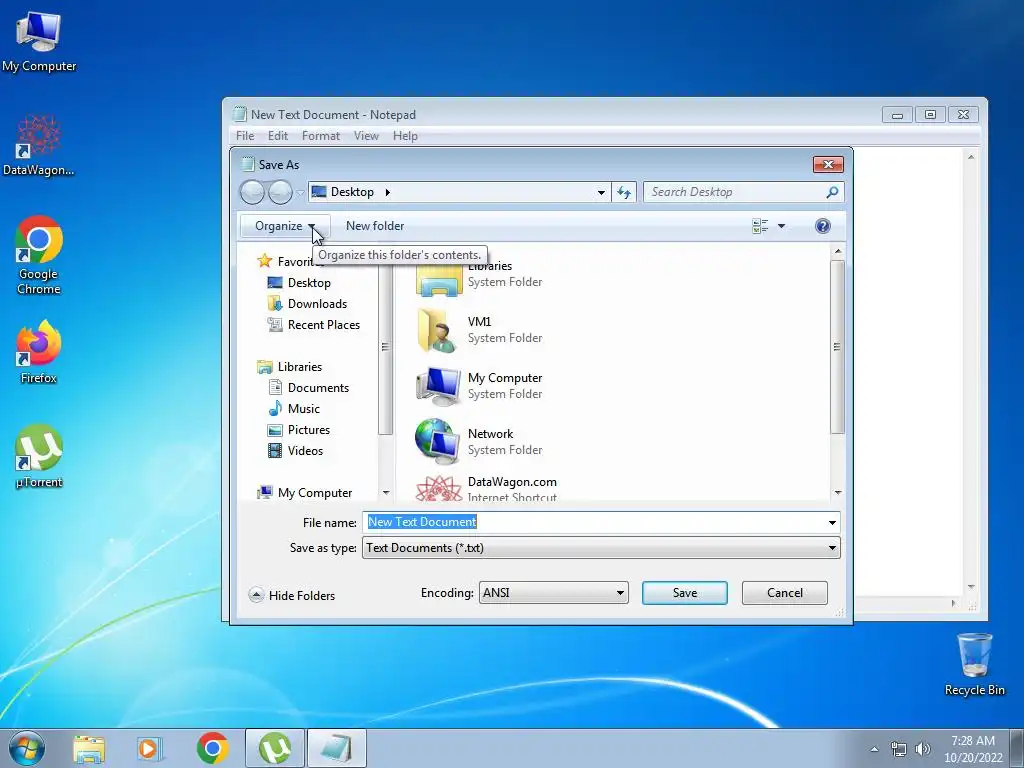Open the DataWagon desktop shortcut
The width and height of the screenshot is (1024, 768).
coord(39,145)
